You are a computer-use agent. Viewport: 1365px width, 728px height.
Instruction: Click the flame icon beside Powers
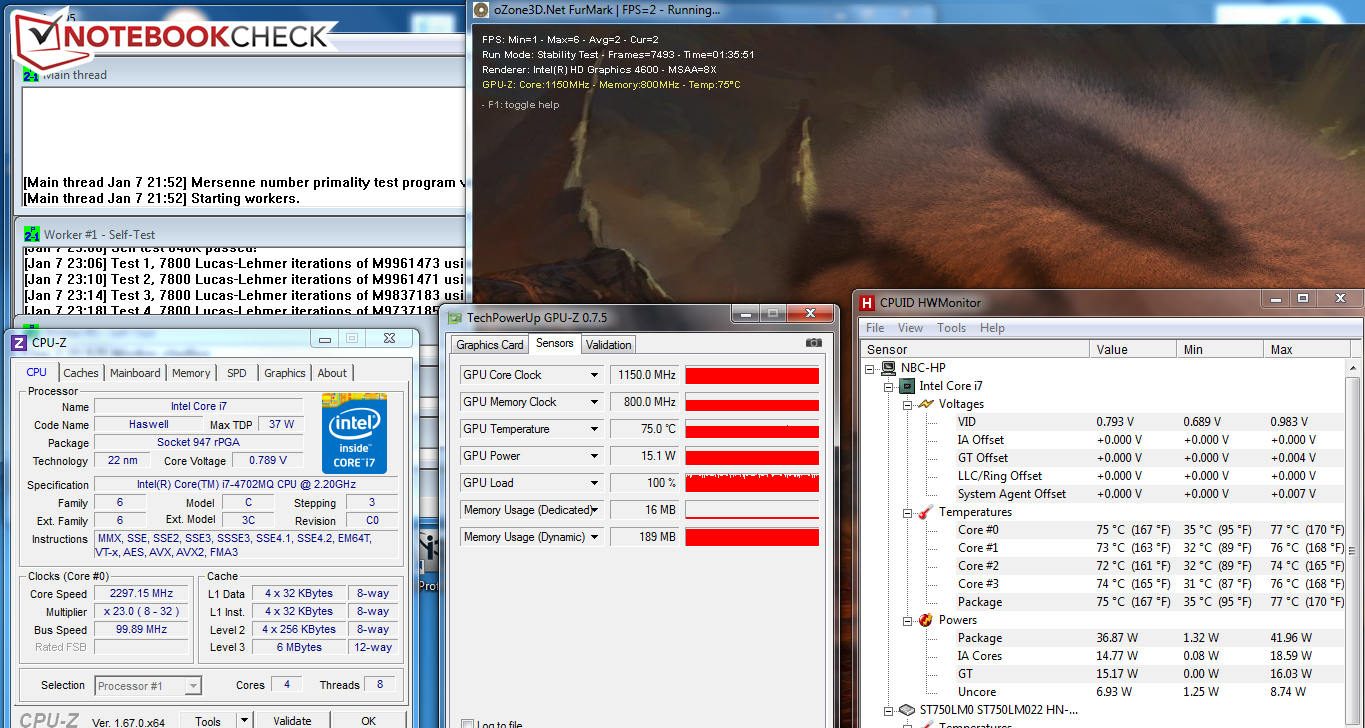click(926, 620)
